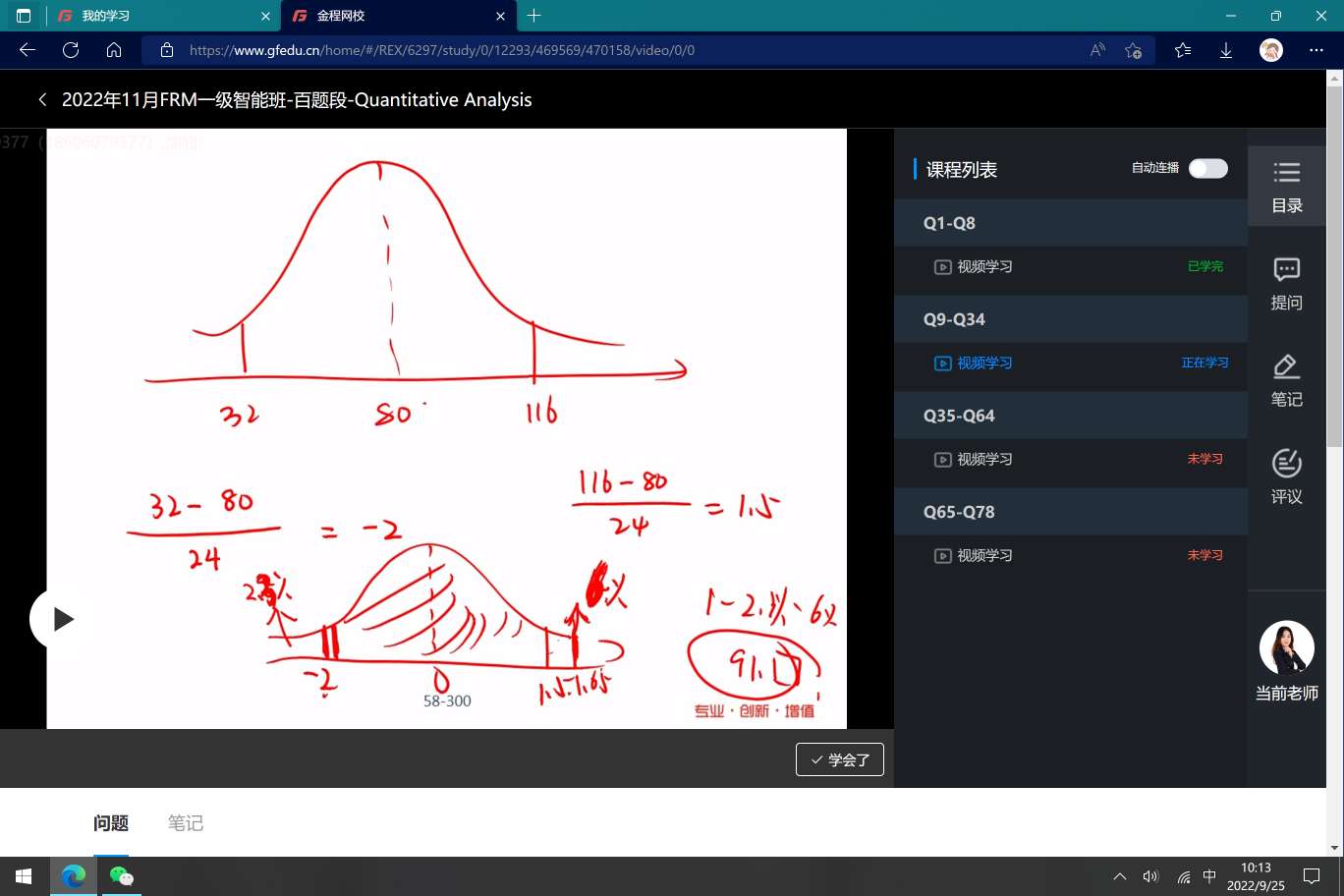Viewport: 1344px width, 896px height.
Task: Open the taskbar clock and calendar
Action: coord(1256,876)
